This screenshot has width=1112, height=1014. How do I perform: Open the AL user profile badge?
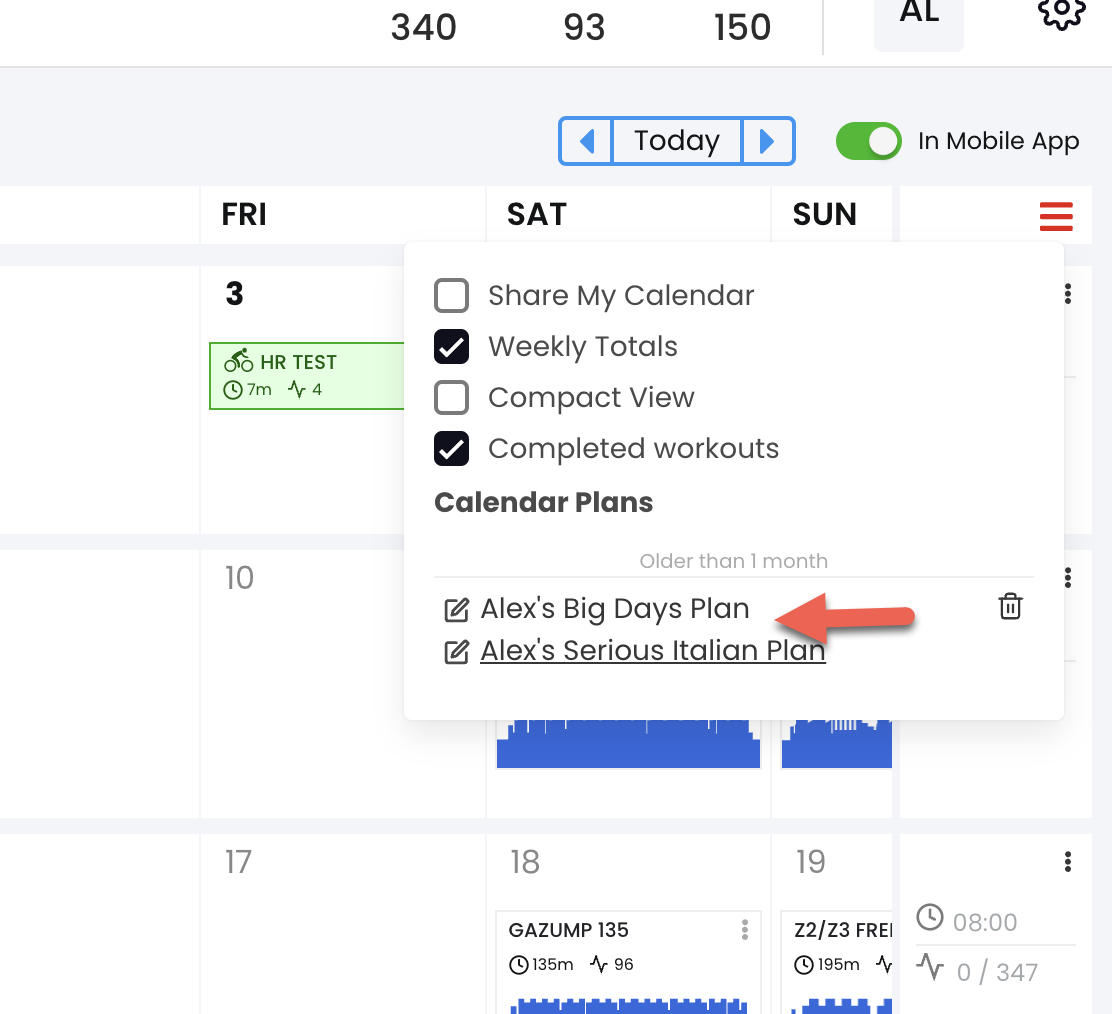coord(918,20)
